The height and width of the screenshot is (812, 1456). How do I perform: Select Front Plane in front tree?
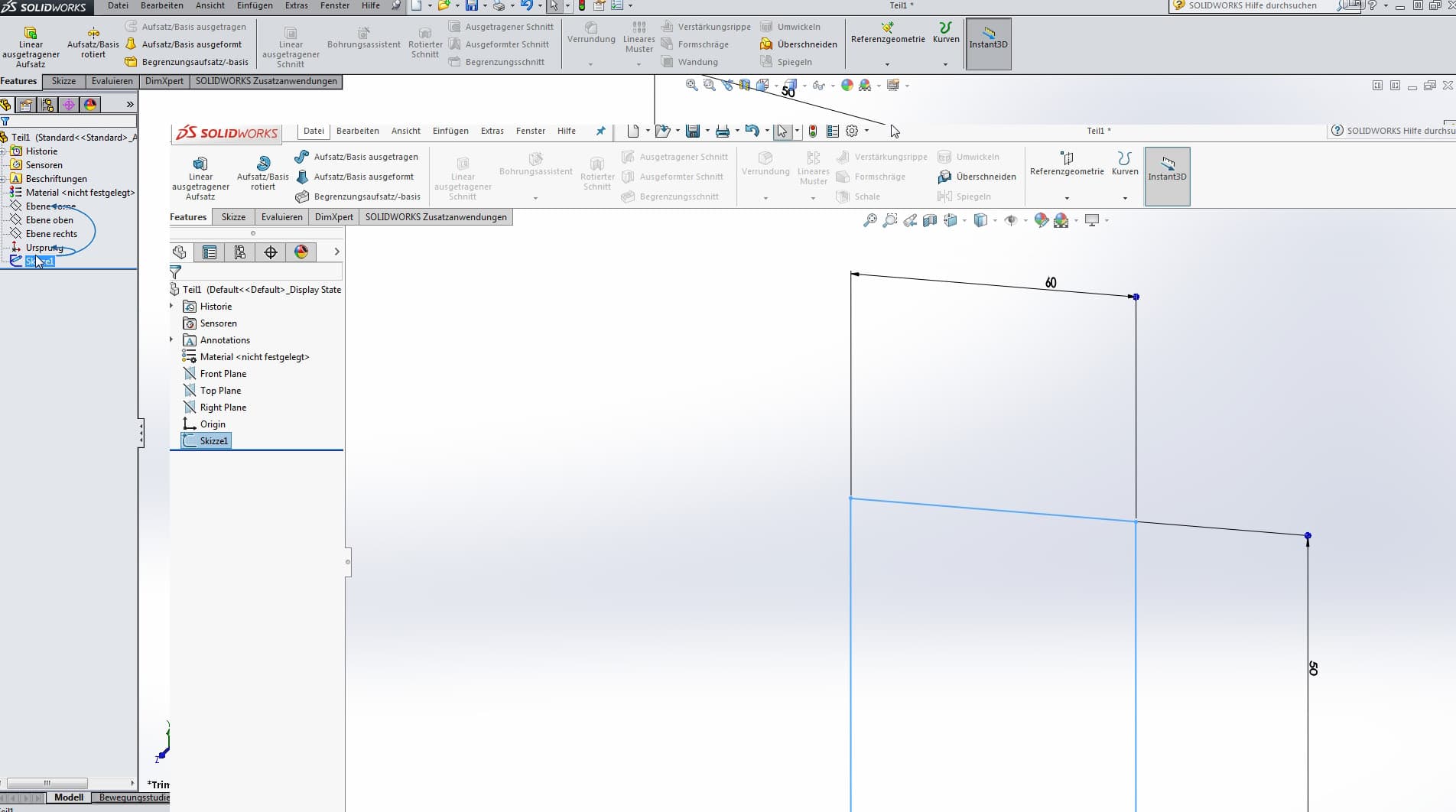(215, 374)
